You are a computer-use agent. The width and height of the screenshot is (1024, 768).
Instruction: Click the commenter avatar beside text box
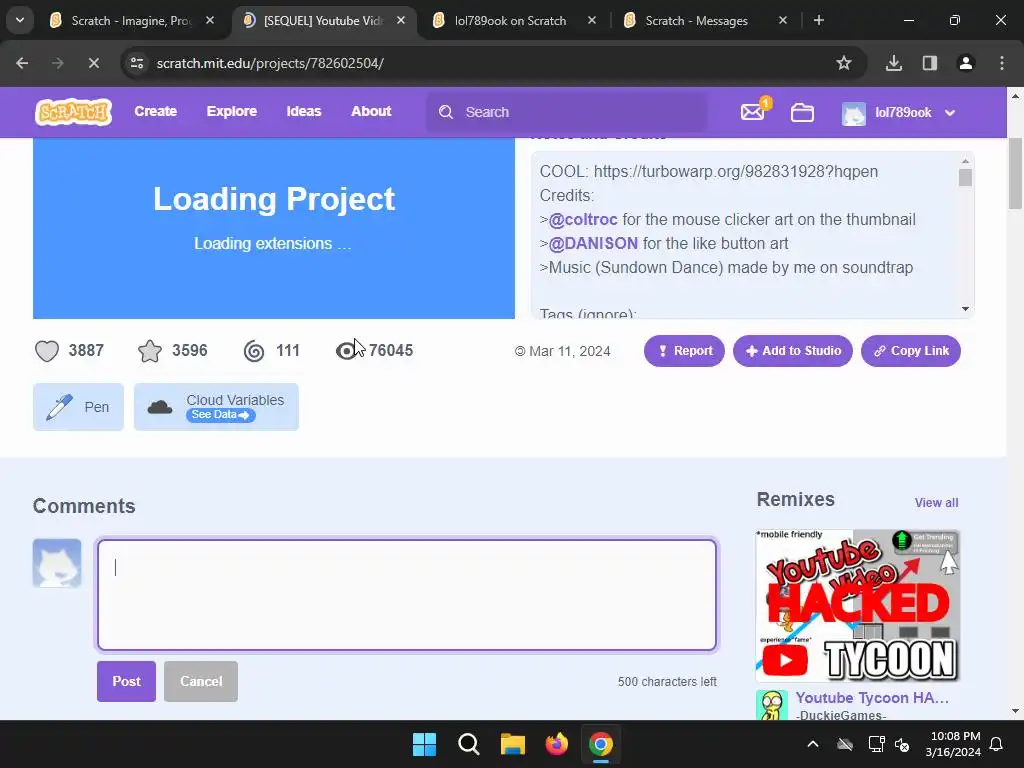click(x=57, y=563)
